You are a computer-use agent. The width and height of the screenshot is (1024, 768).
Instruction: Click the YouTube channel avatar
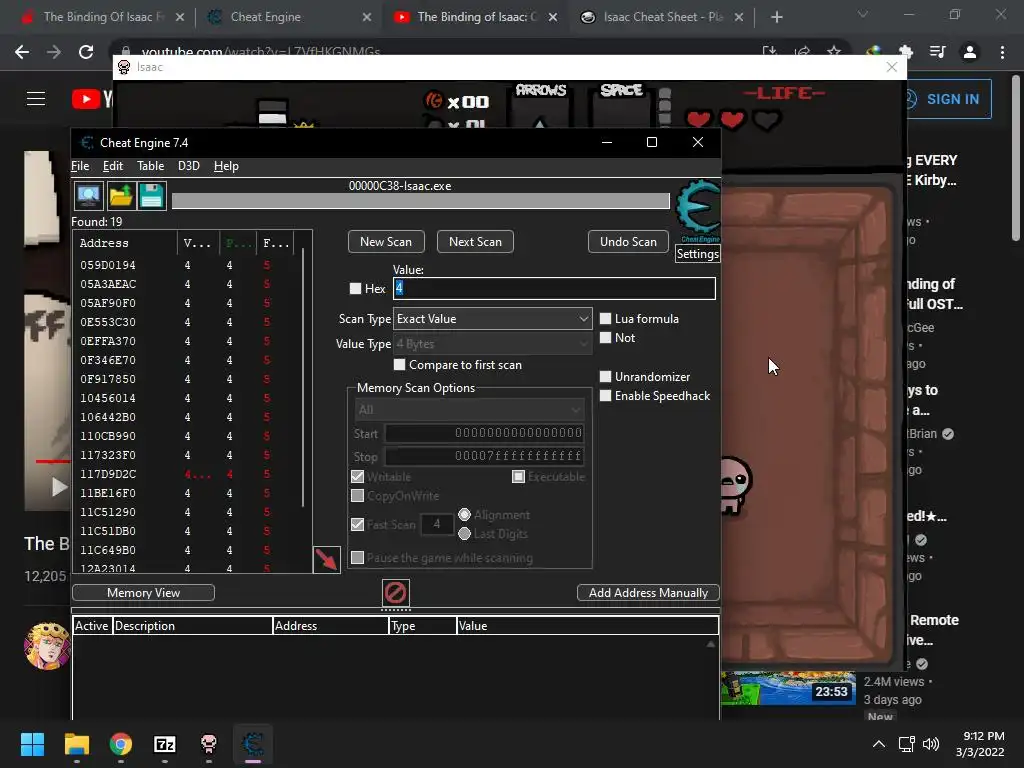click(46, 646)
